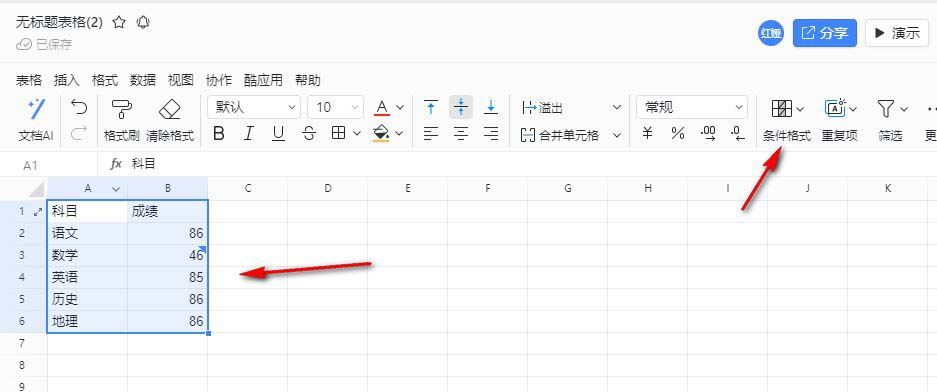Align text right
The height and width of the screenshot is (392, 937).
[491, 134]
